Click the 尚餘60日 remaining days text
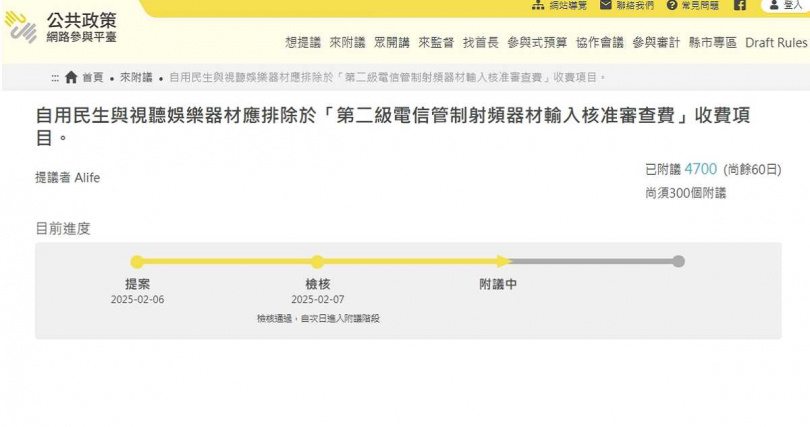The height and width of the screenshot is (427, 810). (x=752, y=169)
